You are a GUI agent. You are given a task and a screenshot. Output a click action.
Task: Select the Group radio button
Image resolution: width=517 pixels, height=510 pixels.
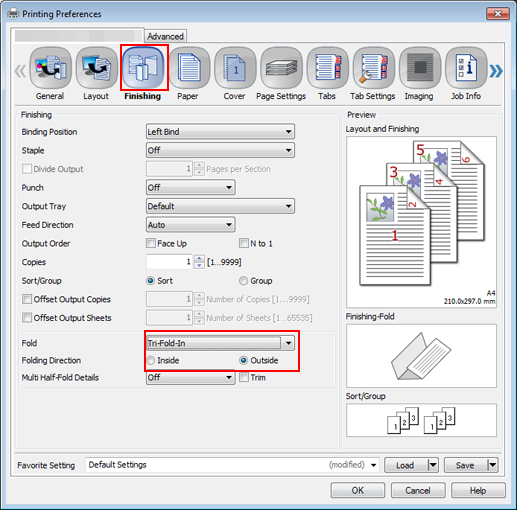[244, 281]
